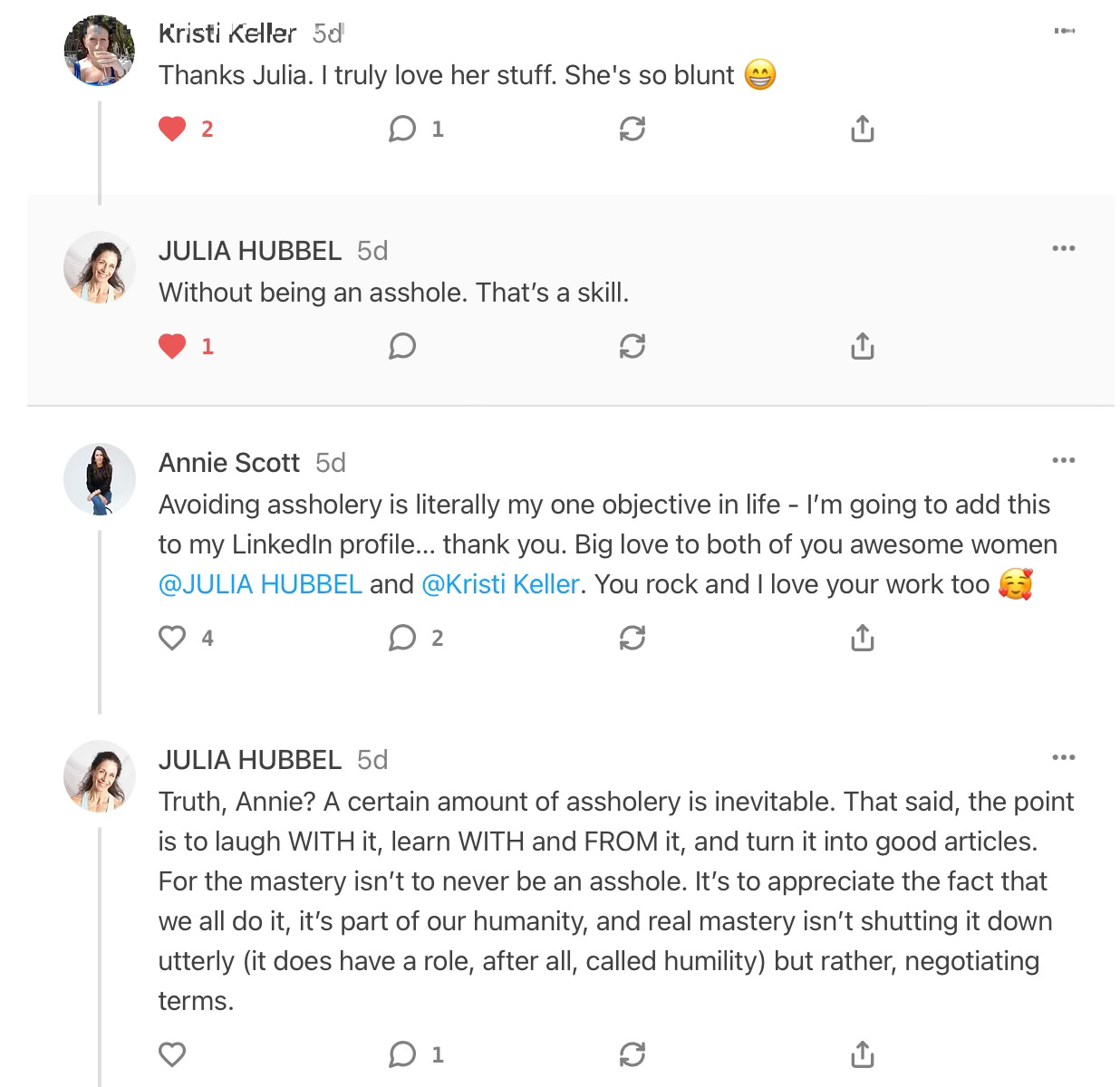The image size is (1120, 1087).
Task: Open replies on Kristi Keller's comment
Action: tap(402, 130)
